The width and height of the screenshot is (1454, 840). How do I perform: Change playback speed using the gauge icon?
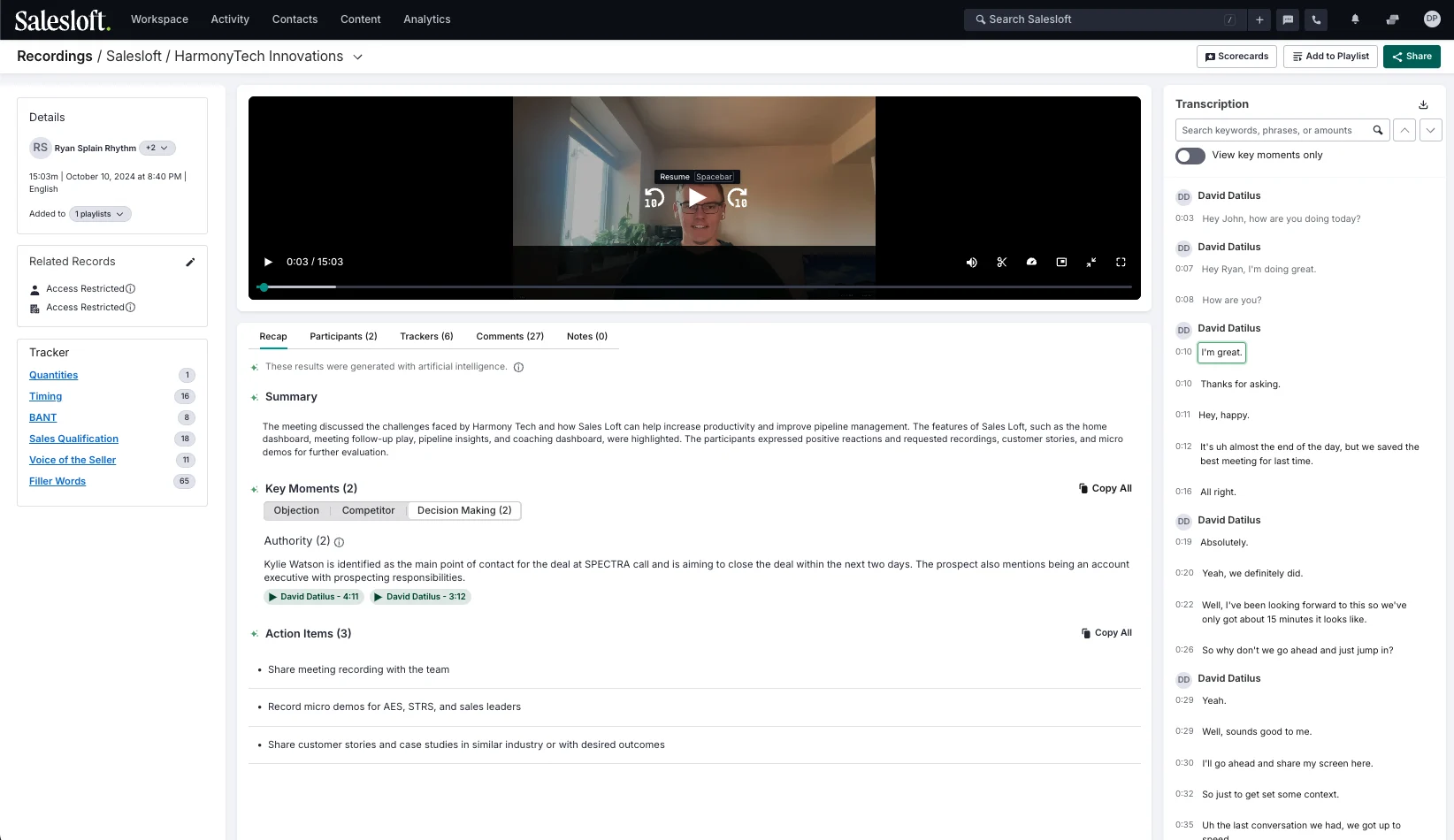click(x=1031, y=262)
